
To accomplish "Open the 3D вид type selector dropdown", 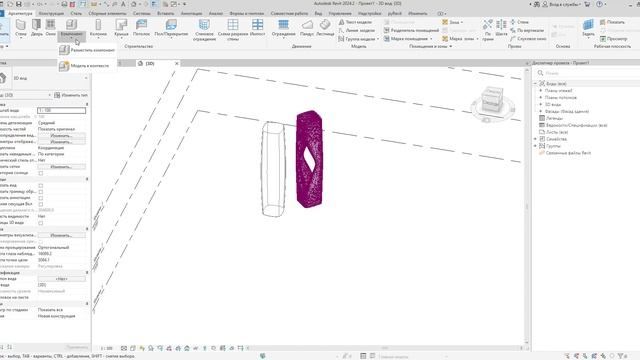I will tap(86, 78).
